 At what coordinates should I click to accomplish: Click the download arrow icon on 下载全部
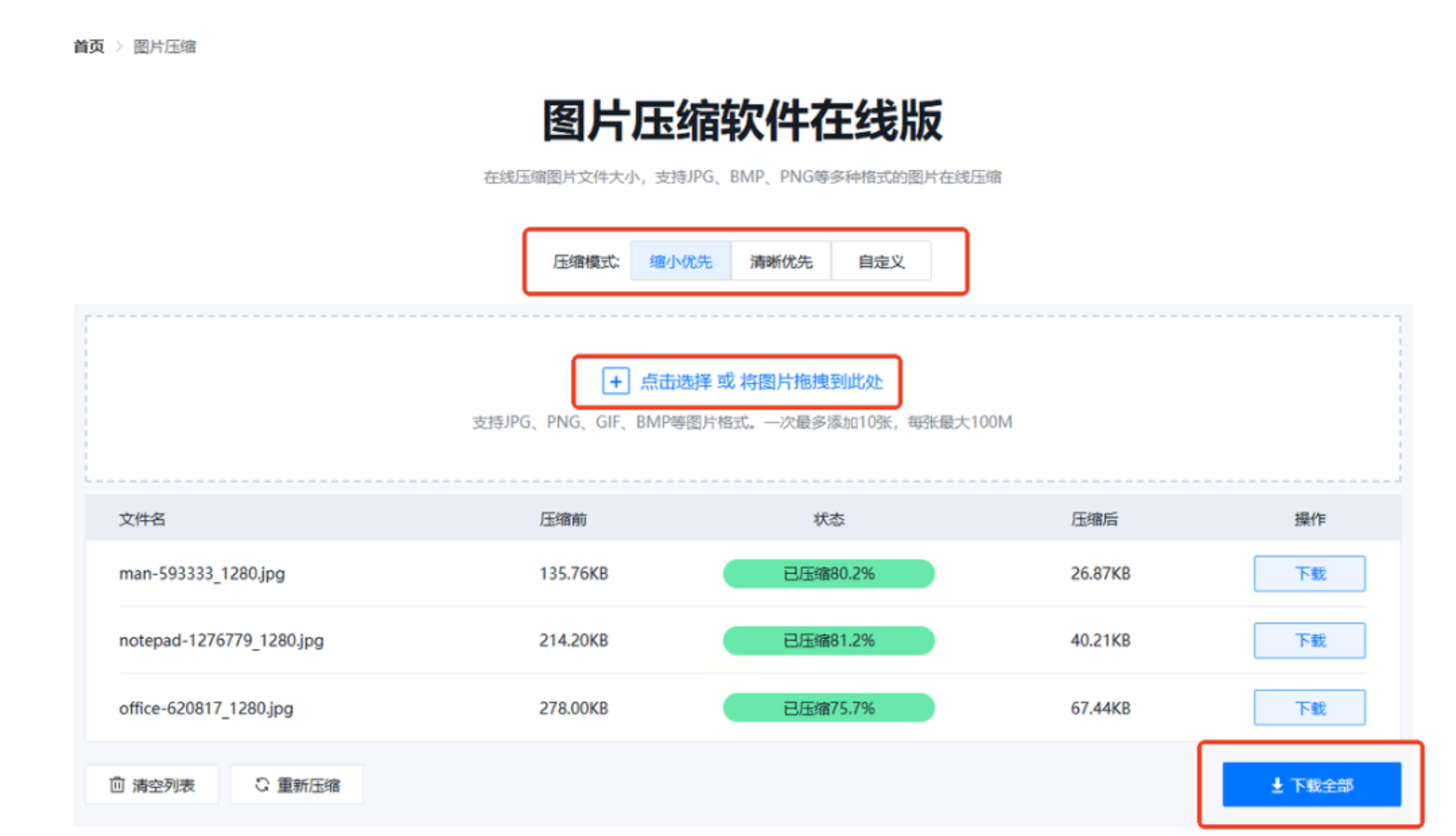click(x=1277, y=785)
